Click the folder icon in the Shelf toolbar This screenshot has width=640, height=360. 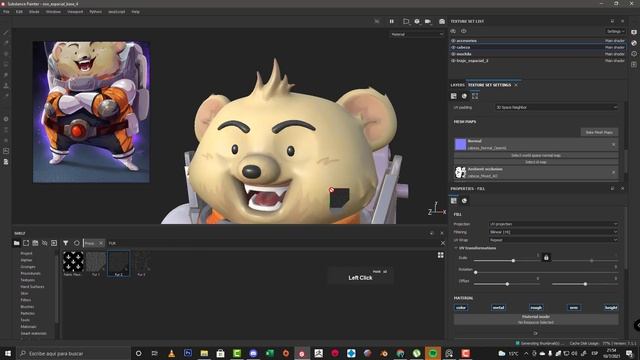16,243
